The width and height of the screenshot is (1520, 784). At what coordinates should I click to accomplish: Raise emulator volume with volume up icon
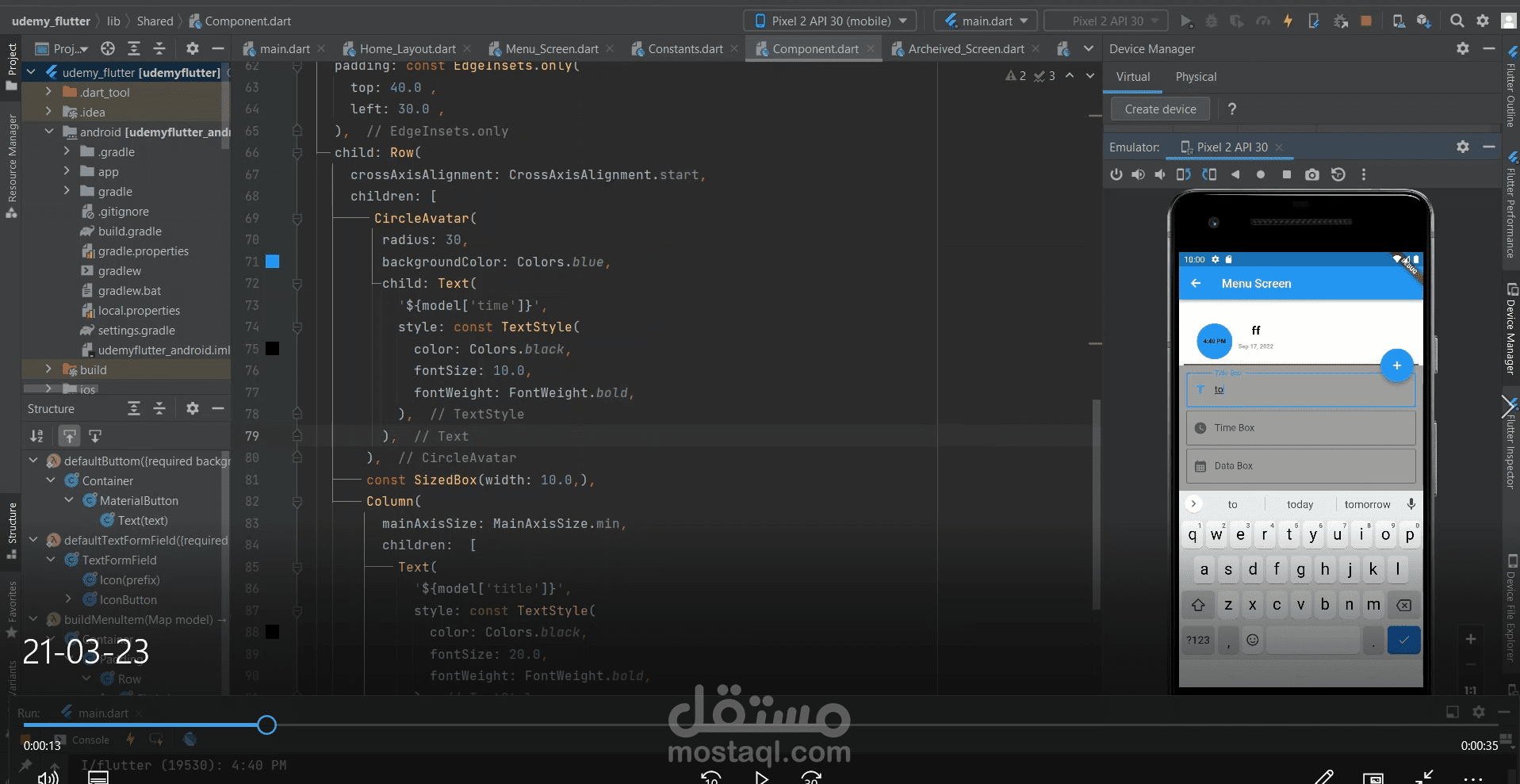(x=1138, y=174)
